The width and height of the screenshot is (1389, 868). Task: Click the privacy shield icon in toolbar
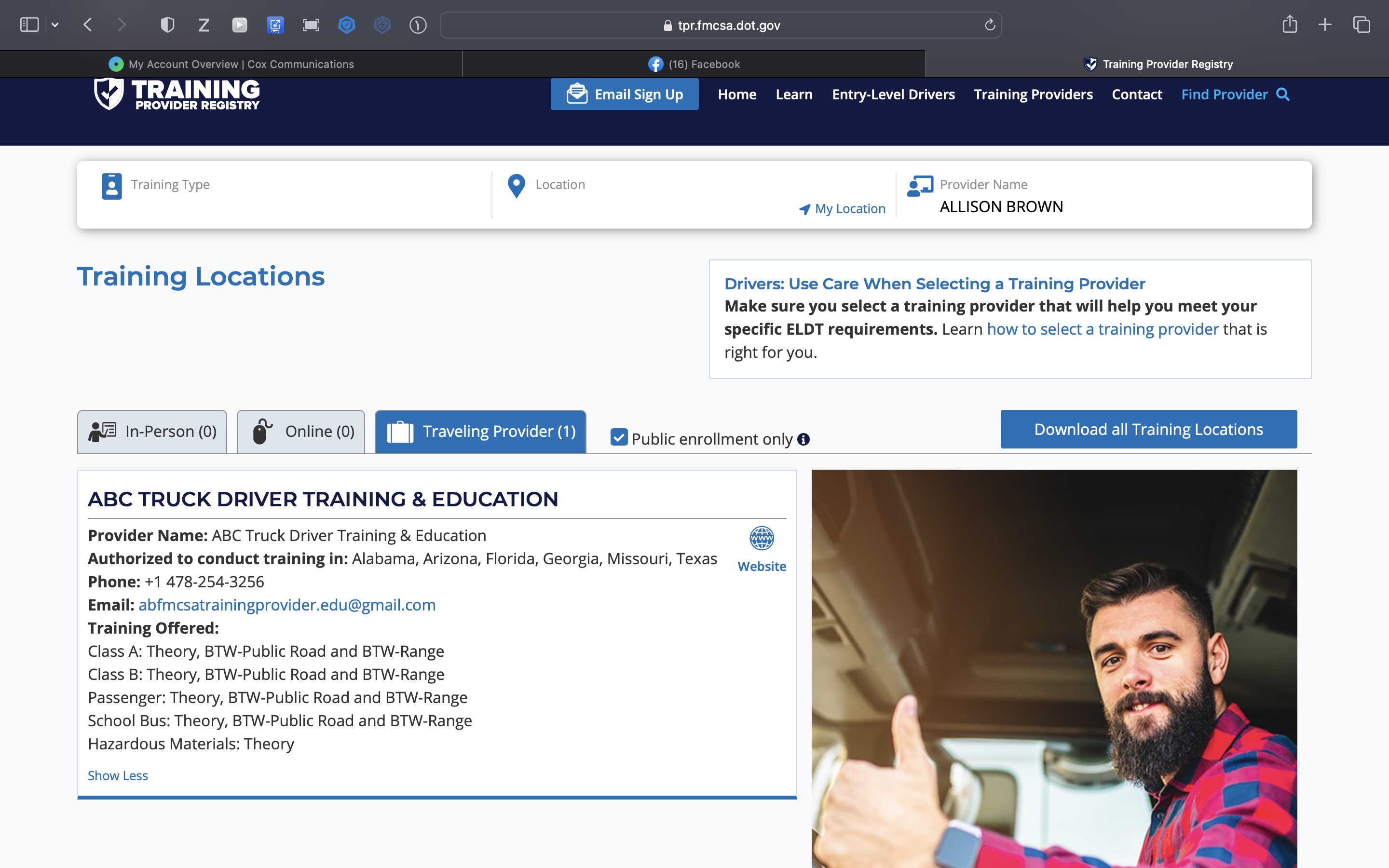point(167,25)
